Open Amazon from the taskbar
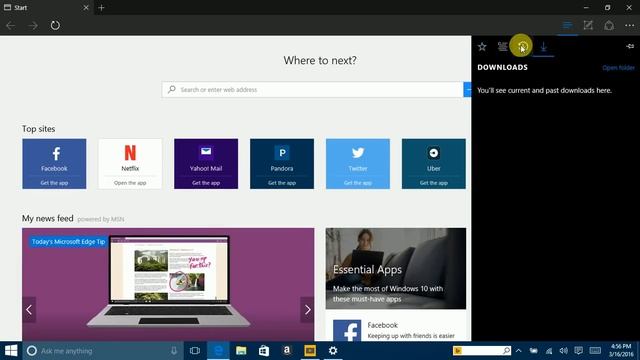Viewport: 640px width, 360px height. coord(287,351)
